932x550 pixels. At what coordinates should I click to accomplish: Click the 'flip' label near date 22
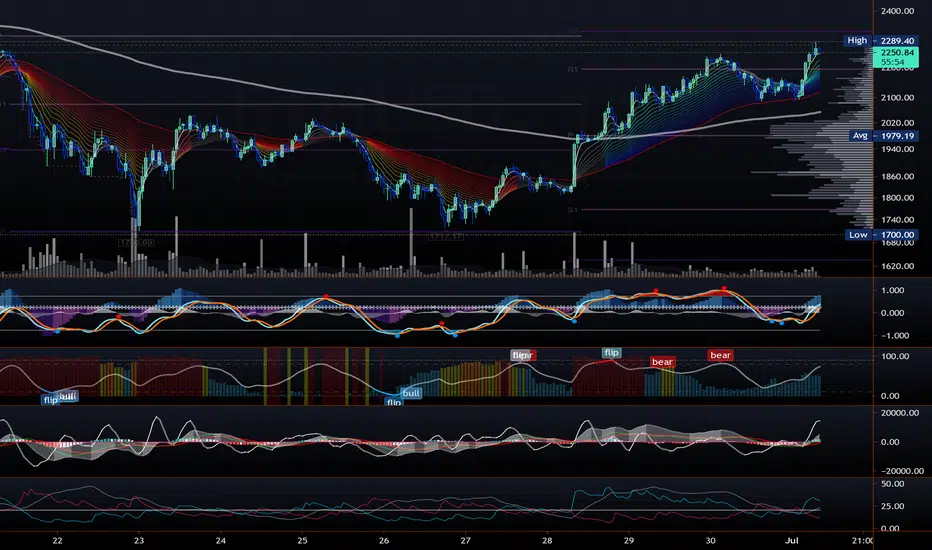(51, 400)
